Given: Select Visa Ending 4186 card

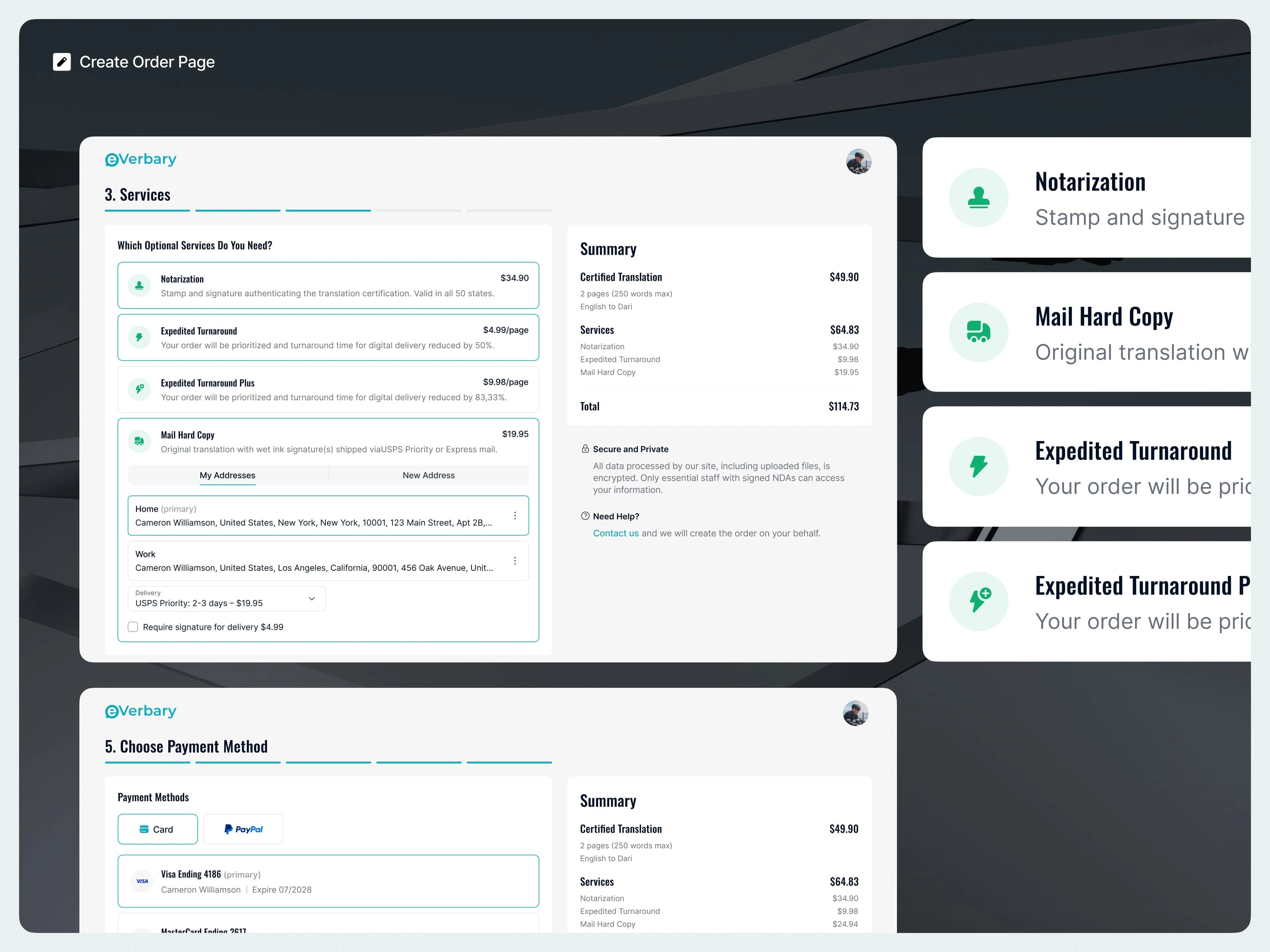Looking at the screenshot, I should click(x=328, y=881).
